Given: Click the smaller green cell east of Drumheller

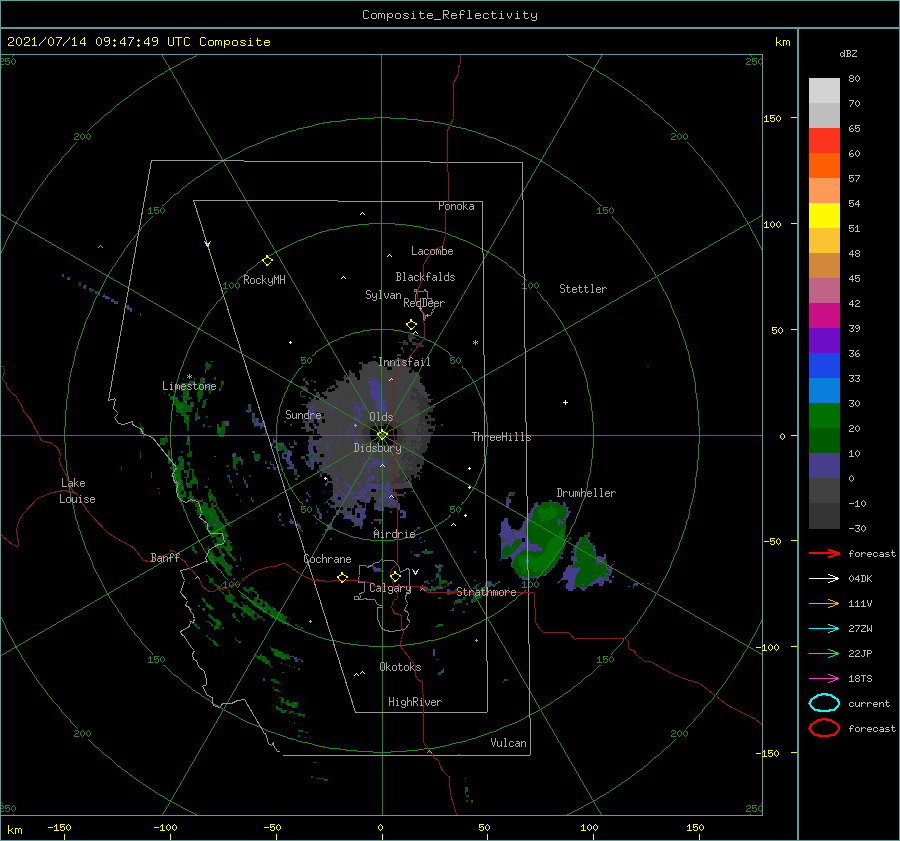Looking at the screenshot, I should (x=588, y=564).
